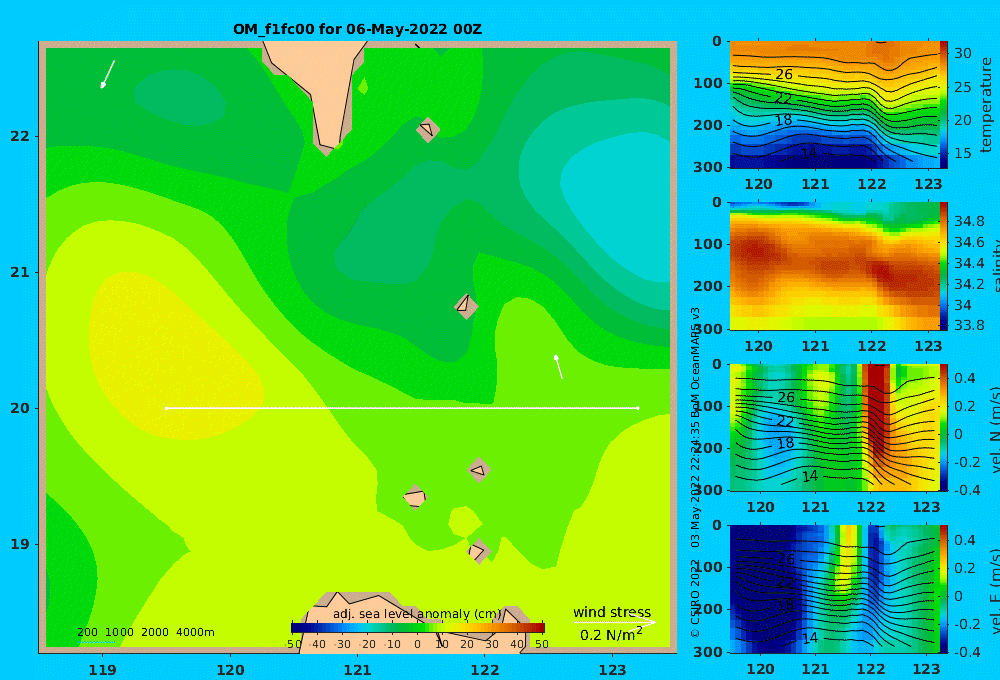Viewport: 1000px width, 680px height.
Task: Click the 34.8 tick on salinity colorbar
Action: 969,221
